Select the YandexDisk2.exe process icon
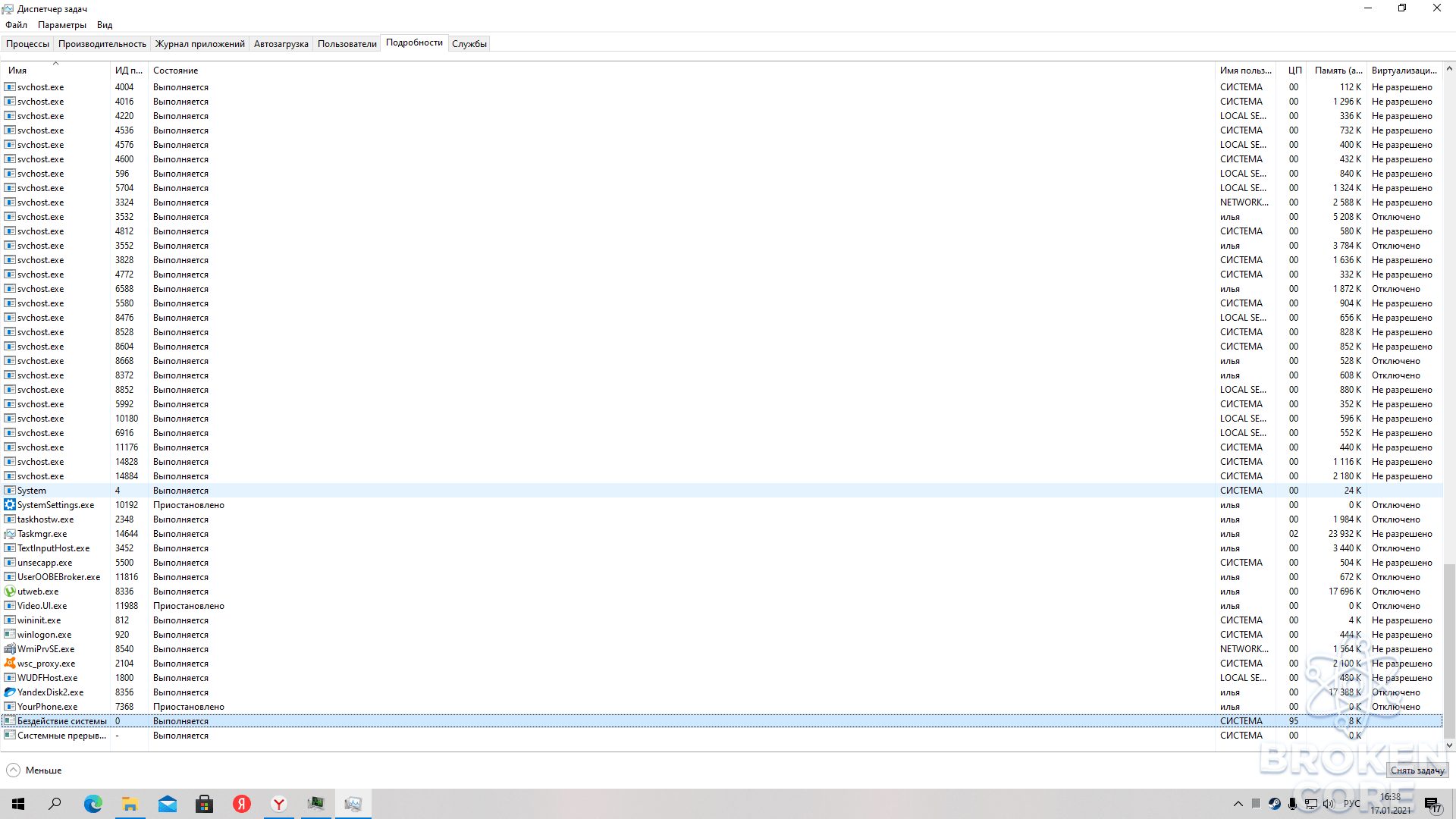1456x819 pixels. click(x=10, y=692)
